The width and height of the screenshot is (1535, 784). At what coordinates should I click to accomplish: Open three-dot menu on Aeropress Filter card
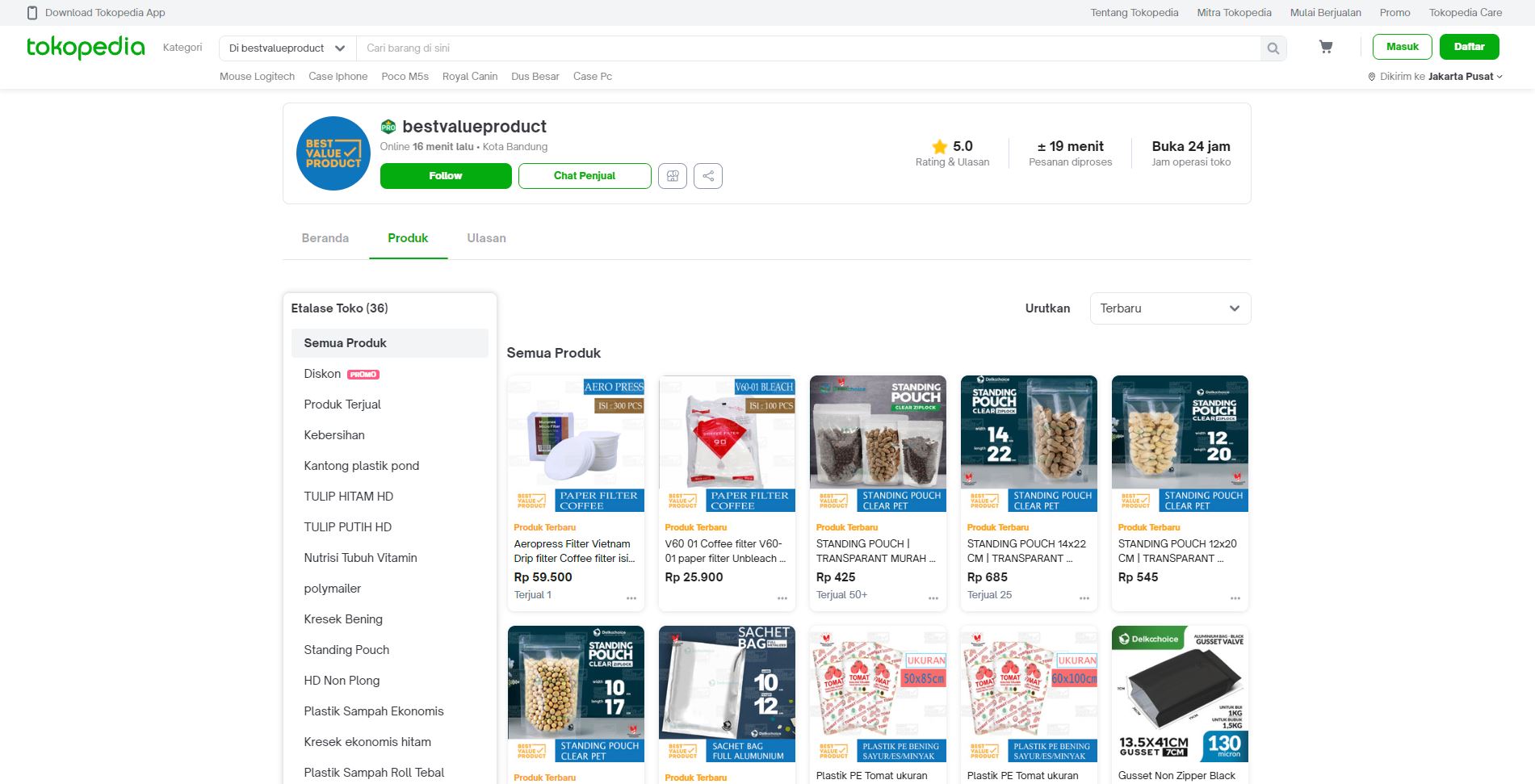pyautogui.click(x=631, y=598)
